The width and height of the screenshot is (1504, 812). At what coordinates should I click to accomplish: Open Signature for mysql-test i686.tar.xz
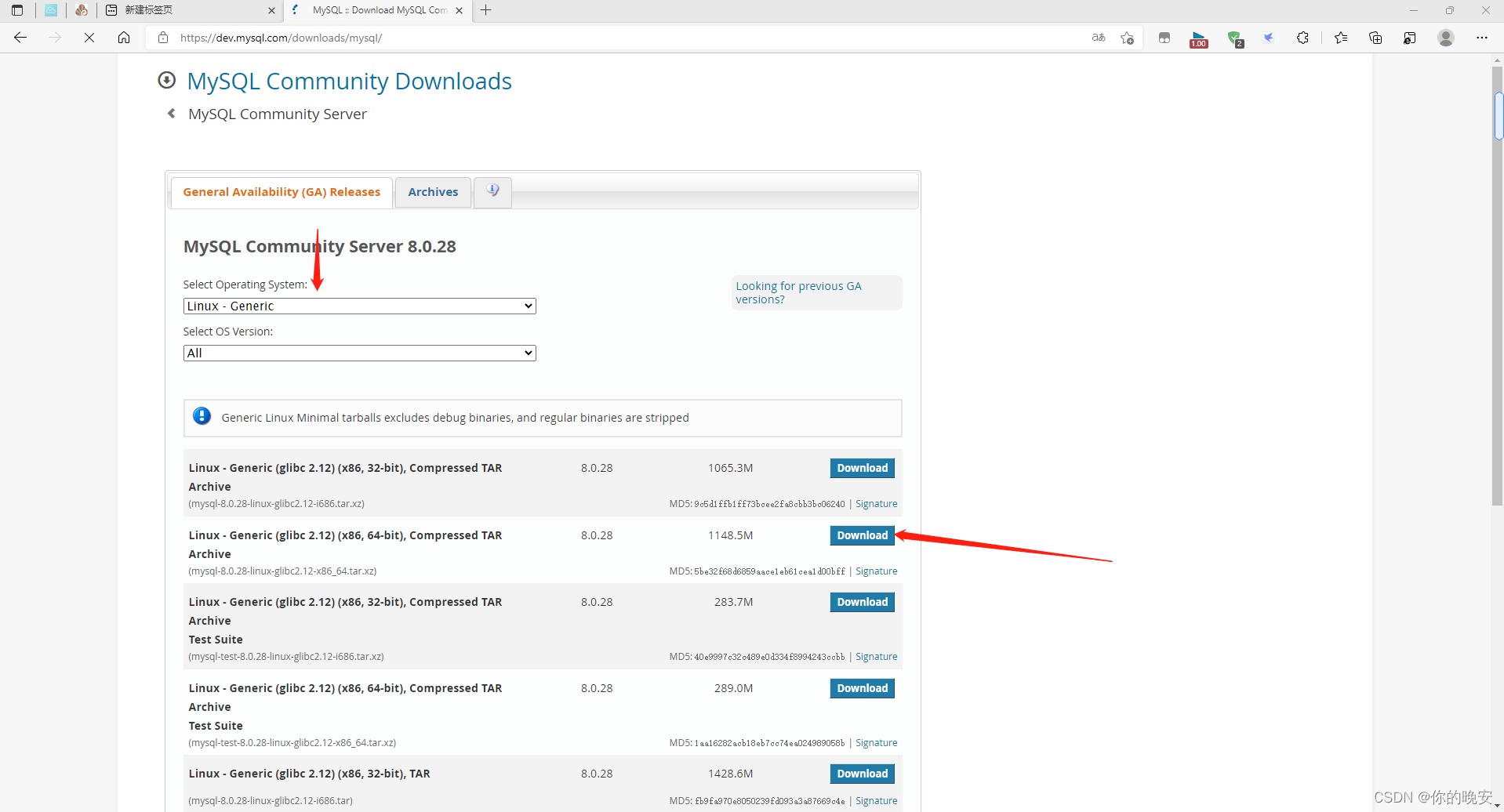(x=876, y=657)
